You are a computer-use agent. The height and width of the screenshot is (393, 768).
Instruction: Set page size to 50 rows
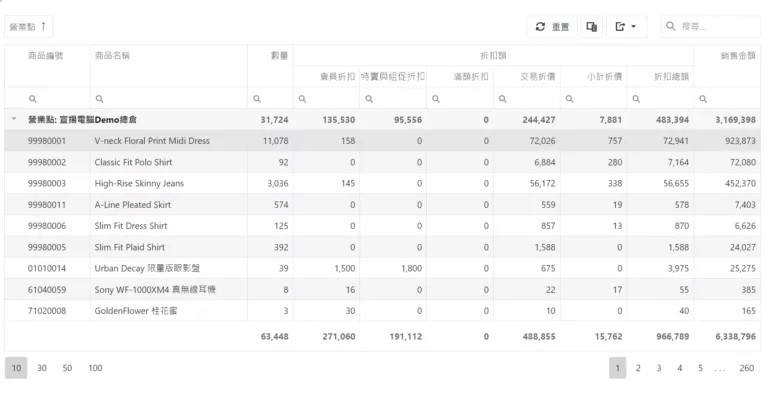coord(67,368)
